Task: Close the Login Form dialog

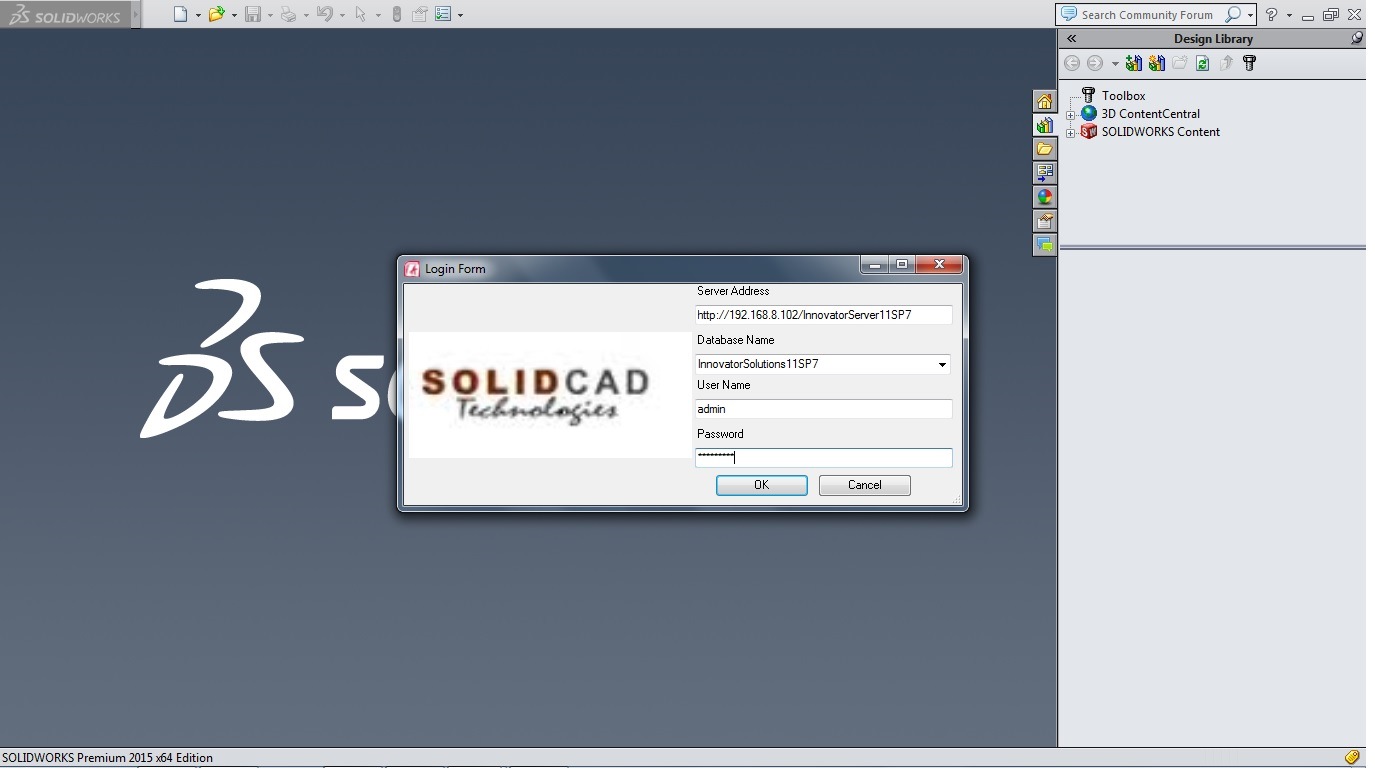Action: tap(939, 265)
